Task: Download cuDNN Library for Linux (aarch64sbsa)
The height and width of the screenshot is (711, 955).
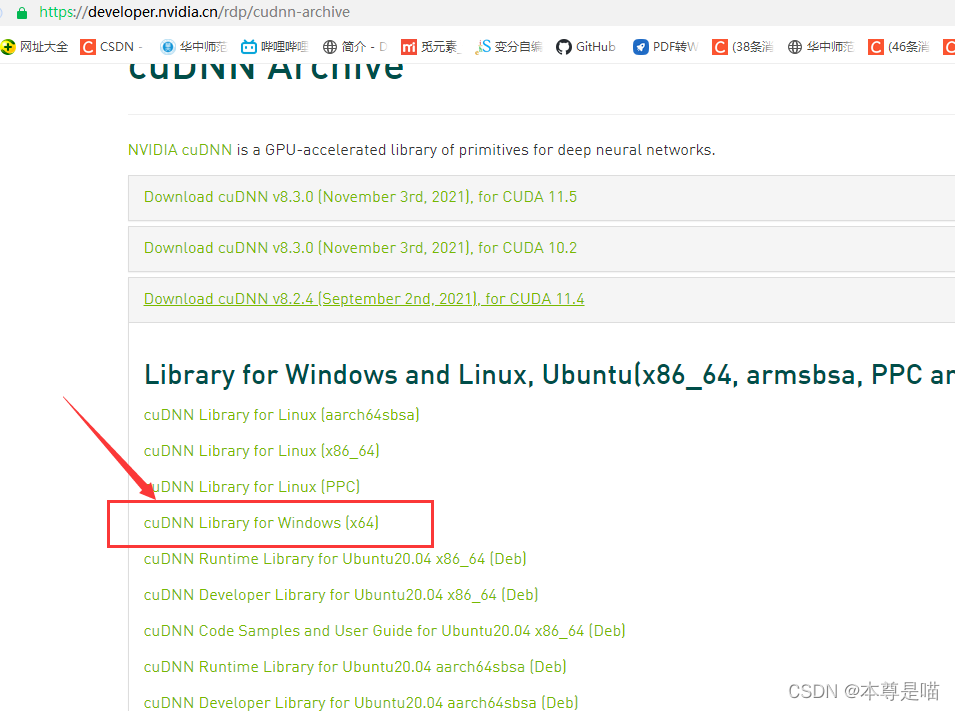Action: pyautogui.click(x=281, y=415)
